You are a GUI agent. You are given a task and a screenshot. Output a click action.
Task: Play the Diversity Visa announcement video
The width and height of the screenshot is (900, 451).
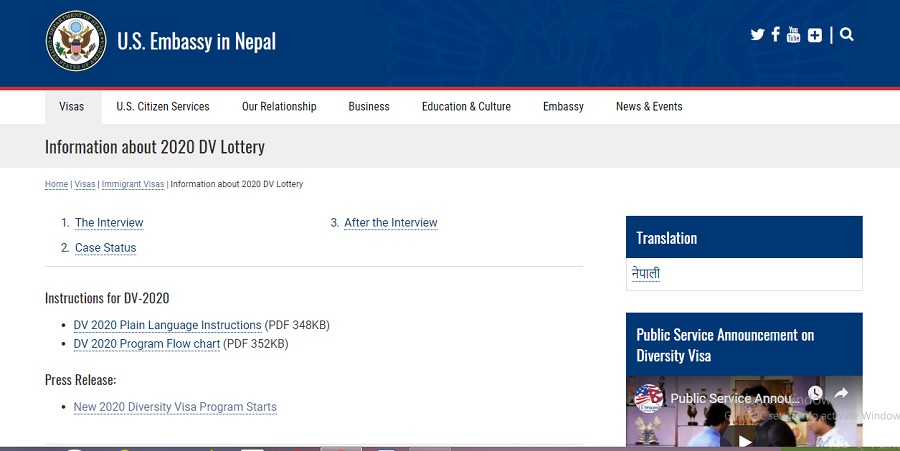[745, 441]
